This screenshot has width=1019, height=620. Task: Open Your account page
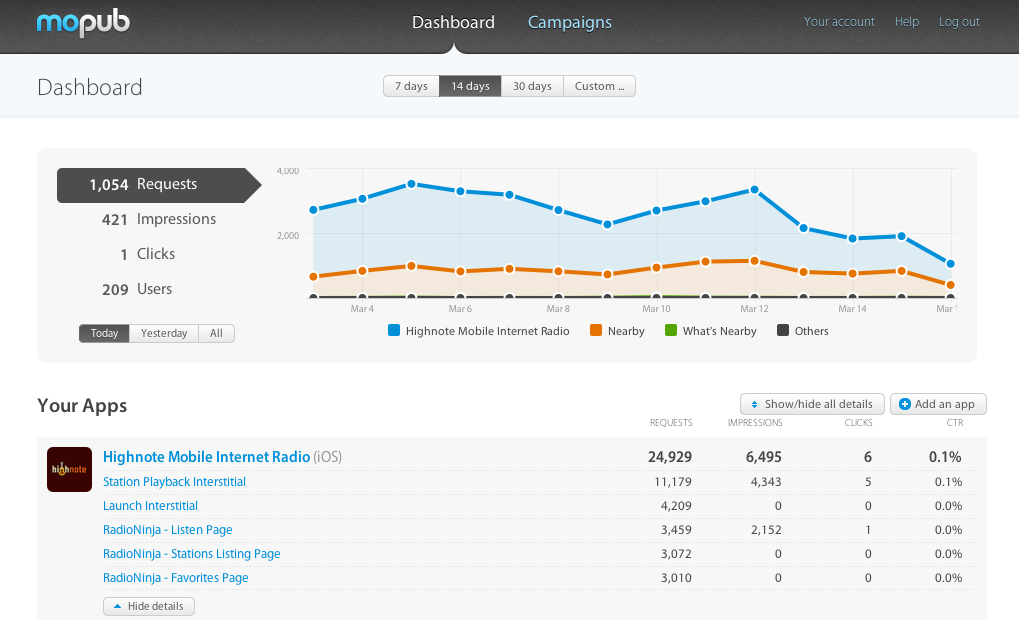coord(839,22)
